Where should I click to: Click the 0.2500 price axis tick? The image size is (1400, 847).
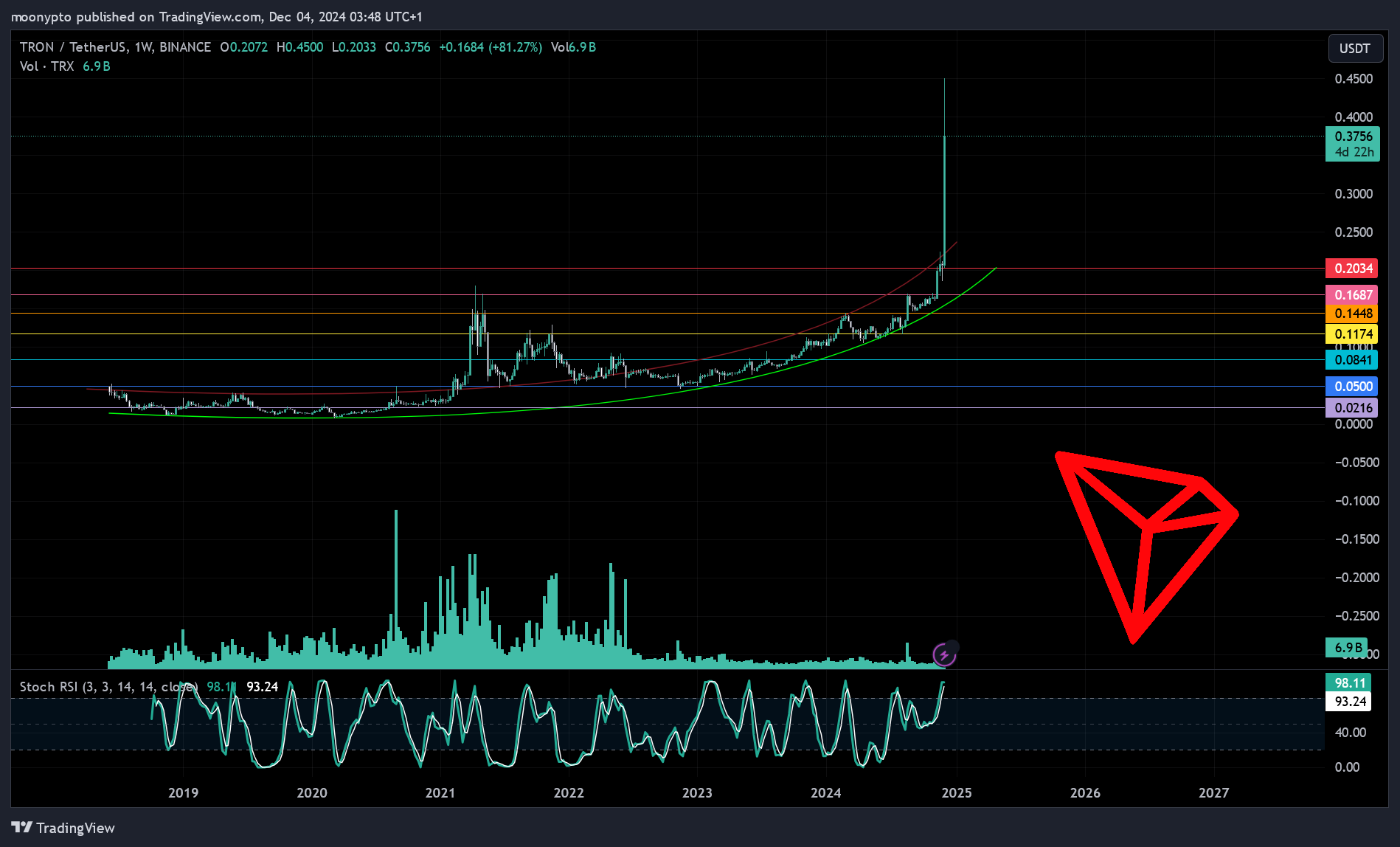[x=1354, y=232]
